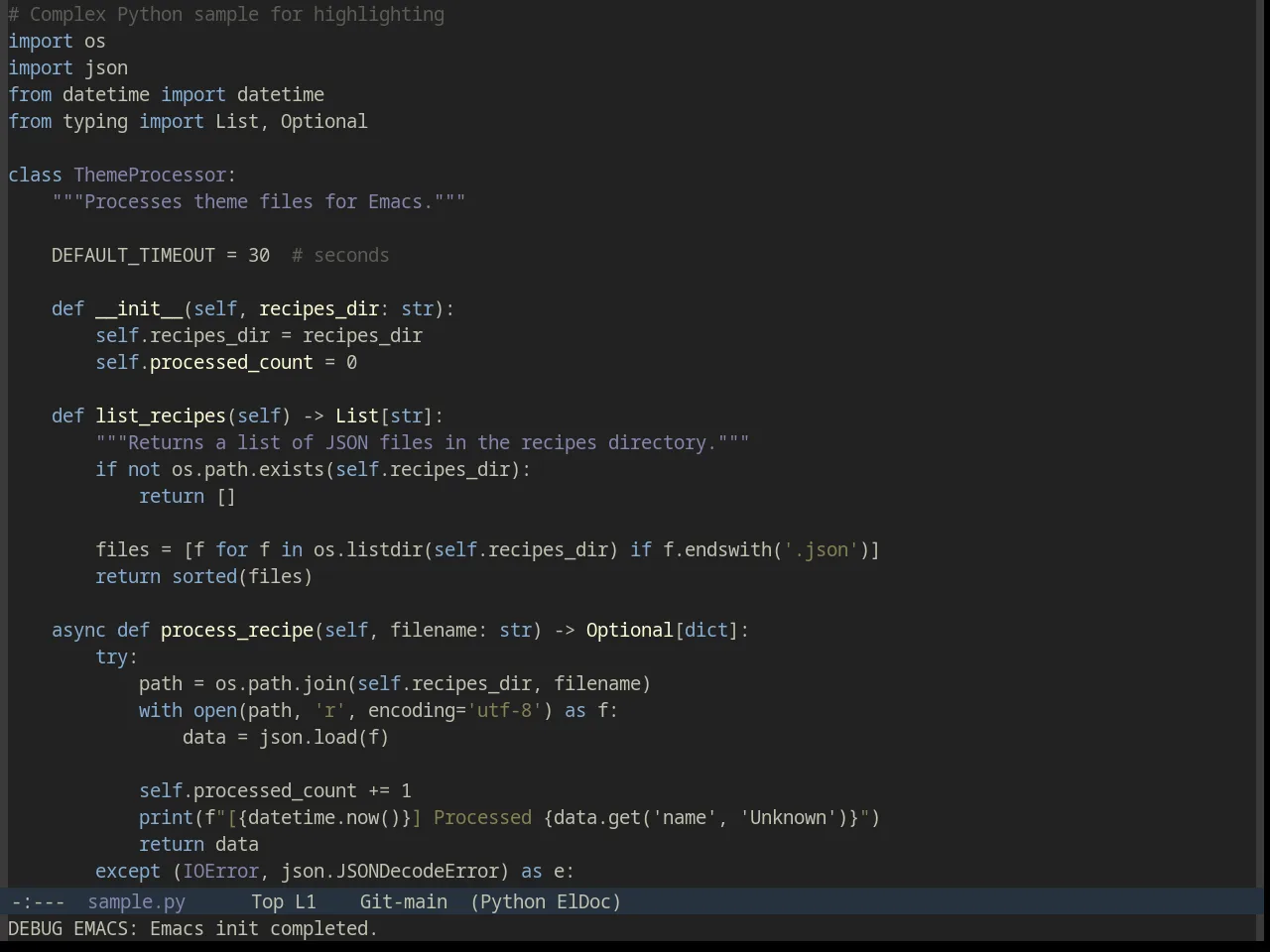
Task: Click the __init__ method name
Action: 139,308
